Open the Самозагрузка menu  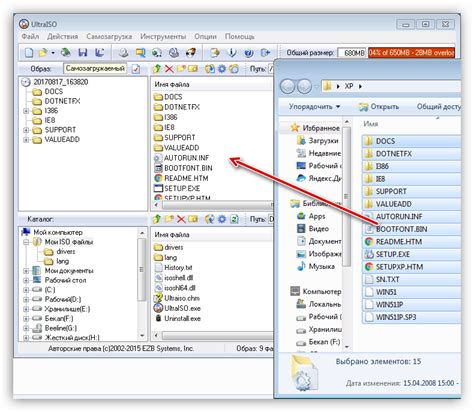[109, 36]
